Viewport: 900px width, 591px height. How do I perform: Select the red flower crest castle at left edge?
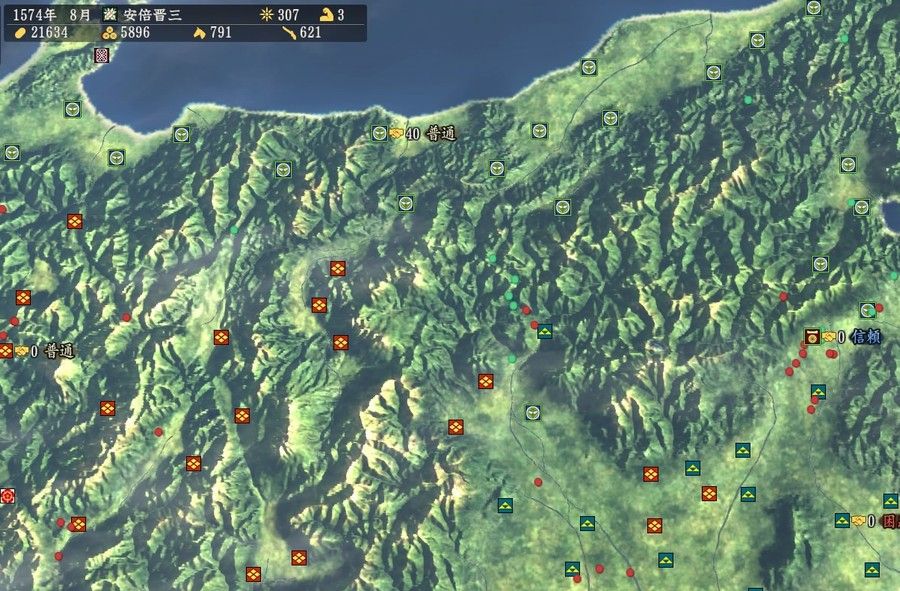7,496
